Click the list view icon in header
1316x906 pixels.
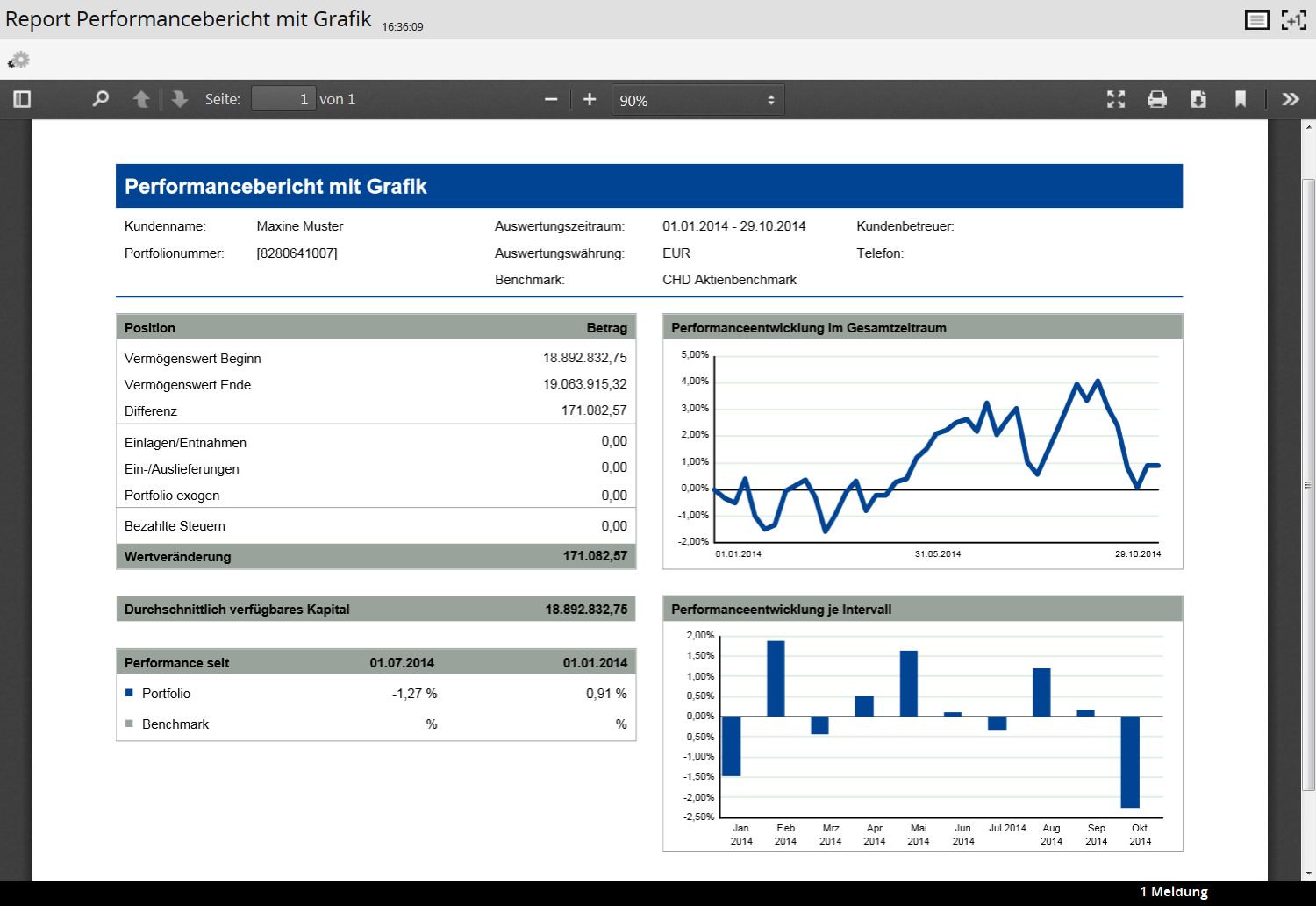pyautogui.click(x=1256, y=19)
